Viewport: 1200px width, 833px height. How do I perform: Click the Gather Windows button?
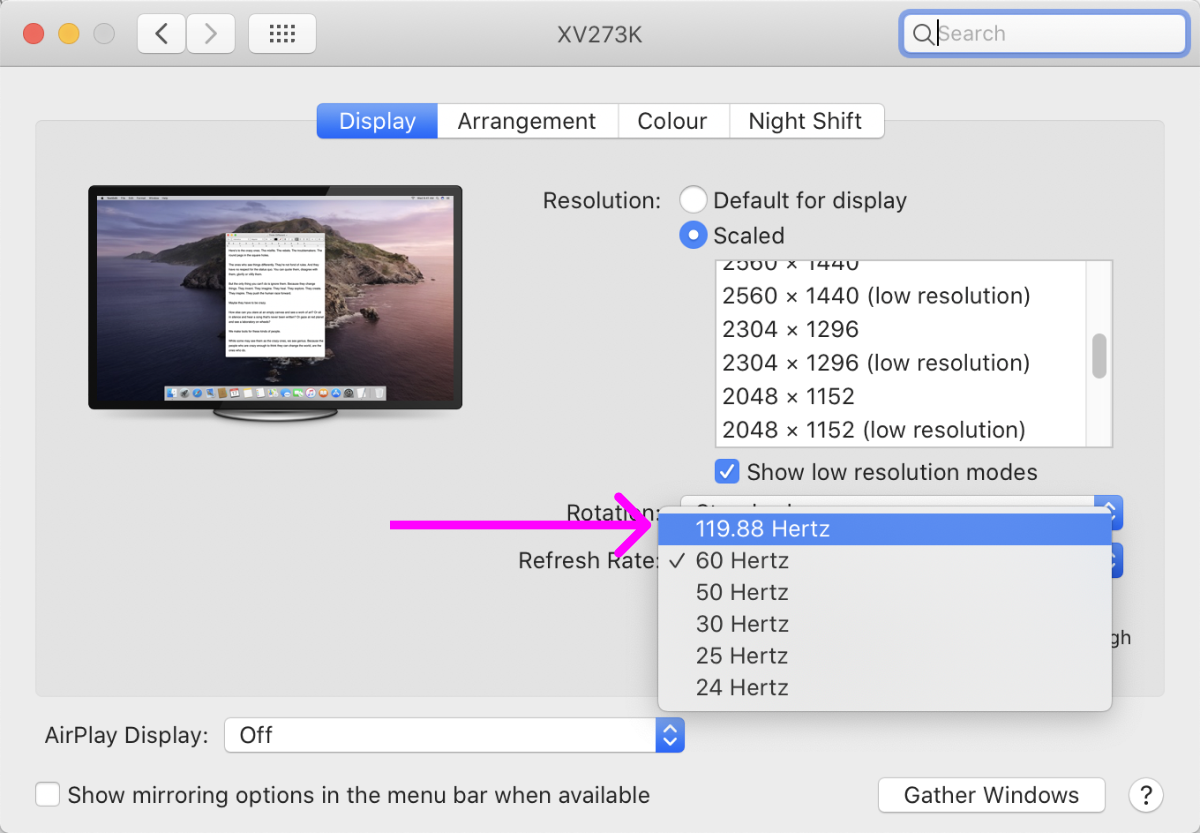point(991,795)
